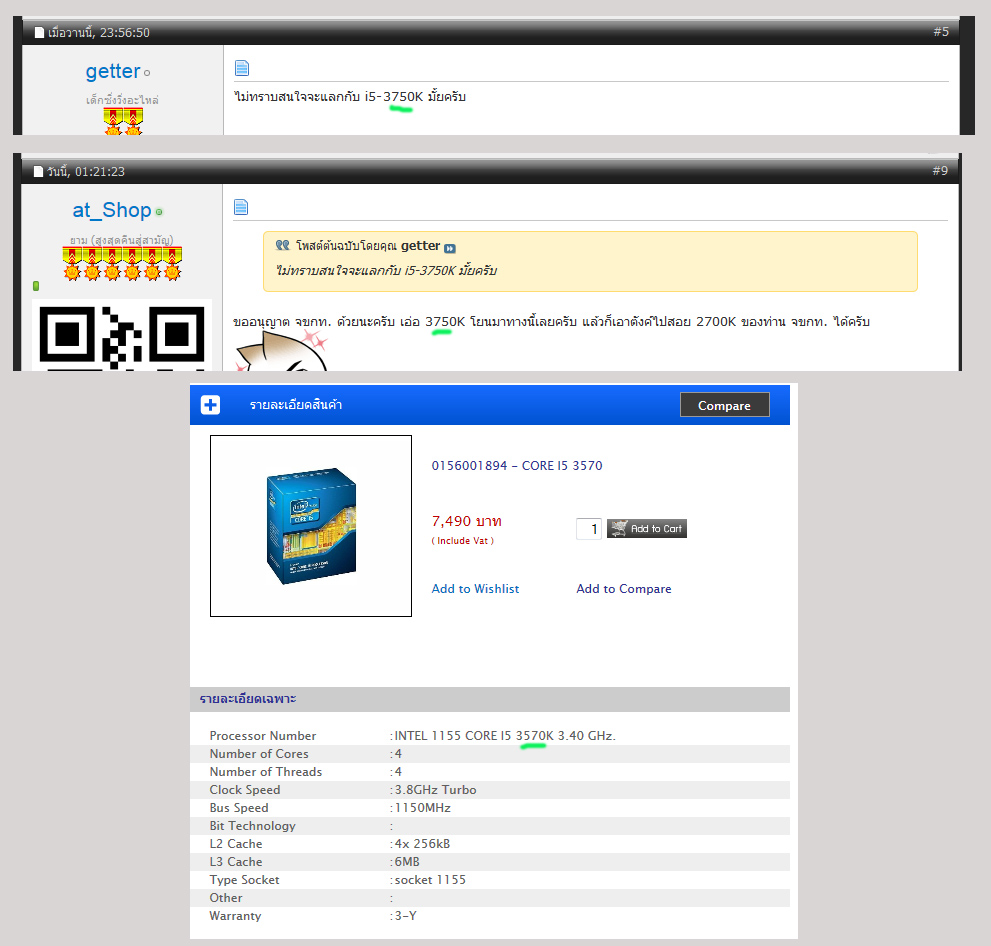Open at_Shop's user profile link
991x946 pixels.
coord(112,210)
